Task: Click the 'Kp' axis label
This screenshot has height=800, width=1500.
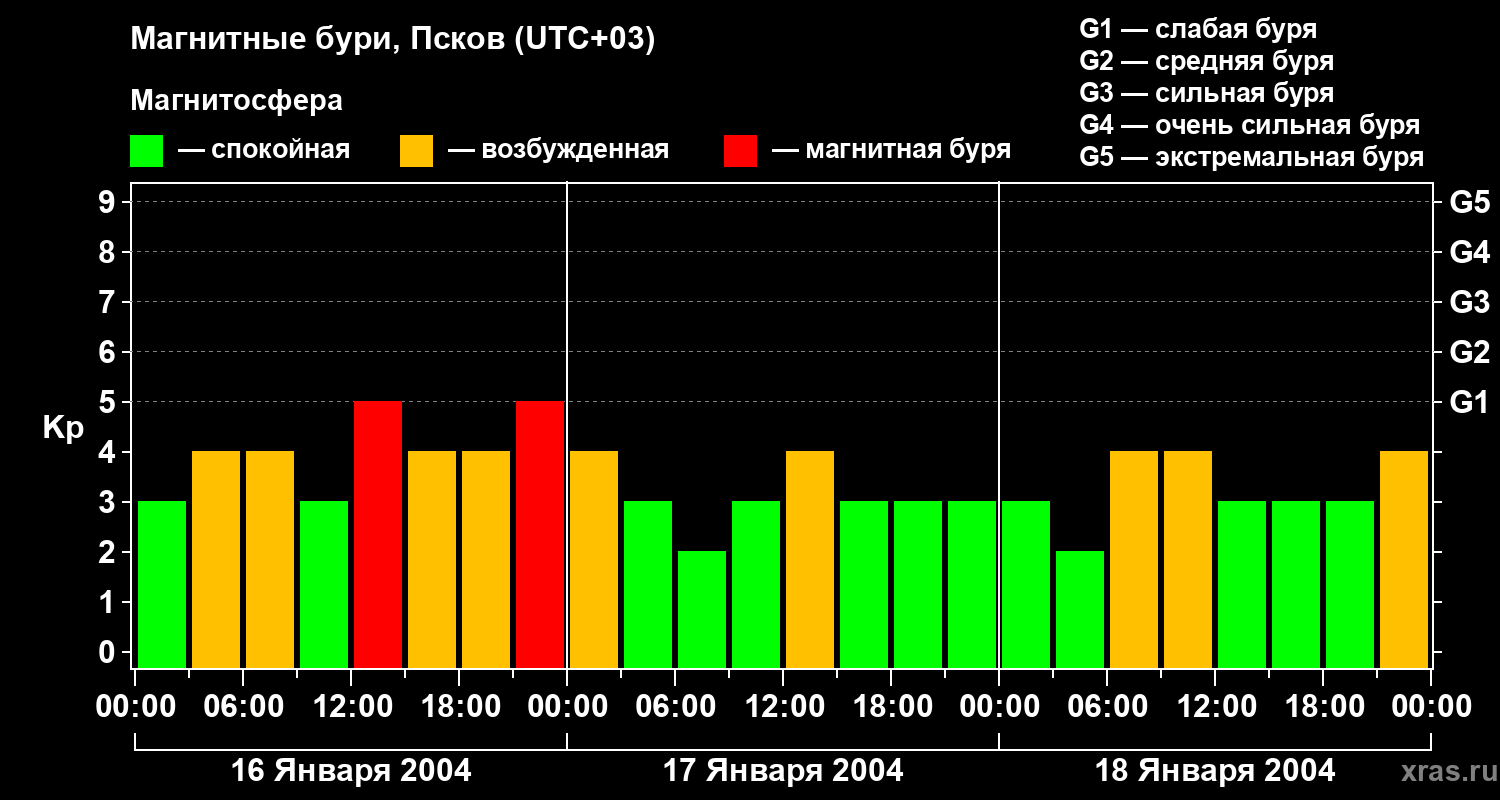Action: (63, 428)
